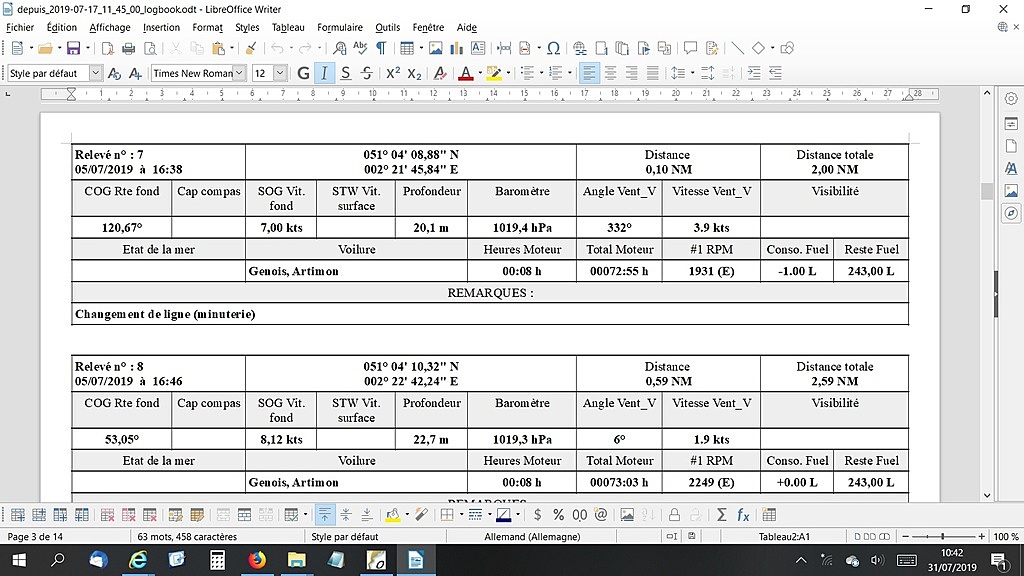The height and width of the screenshot is (576, 1024).
Task: Apply the Sum function in table toolbar
Action: point(722,515)
